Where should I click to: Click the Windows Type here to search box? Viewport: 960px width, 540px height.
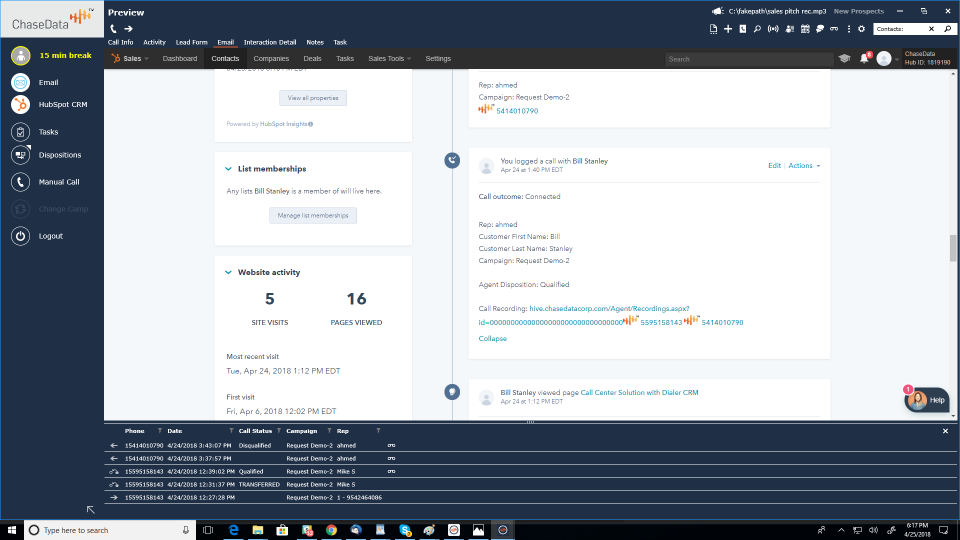(x=110, y=530)
